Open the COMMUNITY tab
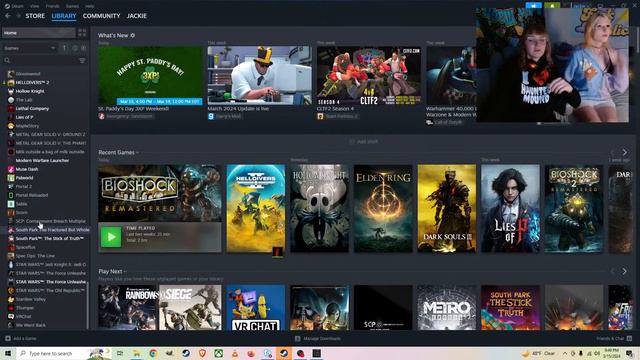Image resolution: width=640 pixels, height=360 pixels. click(101, 16)
